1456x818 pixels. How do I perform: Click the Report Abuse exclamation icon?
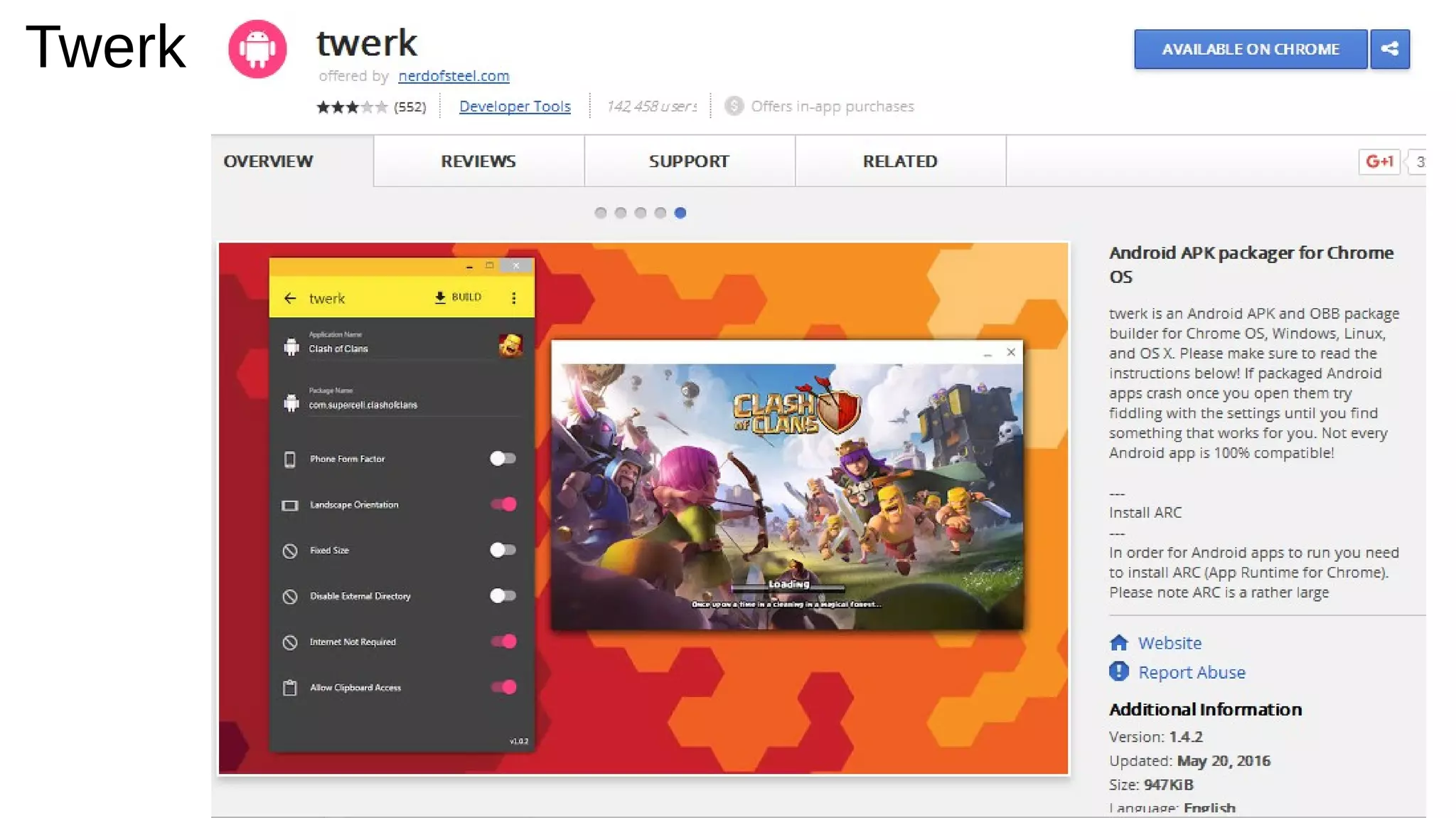click(1118, 671)
